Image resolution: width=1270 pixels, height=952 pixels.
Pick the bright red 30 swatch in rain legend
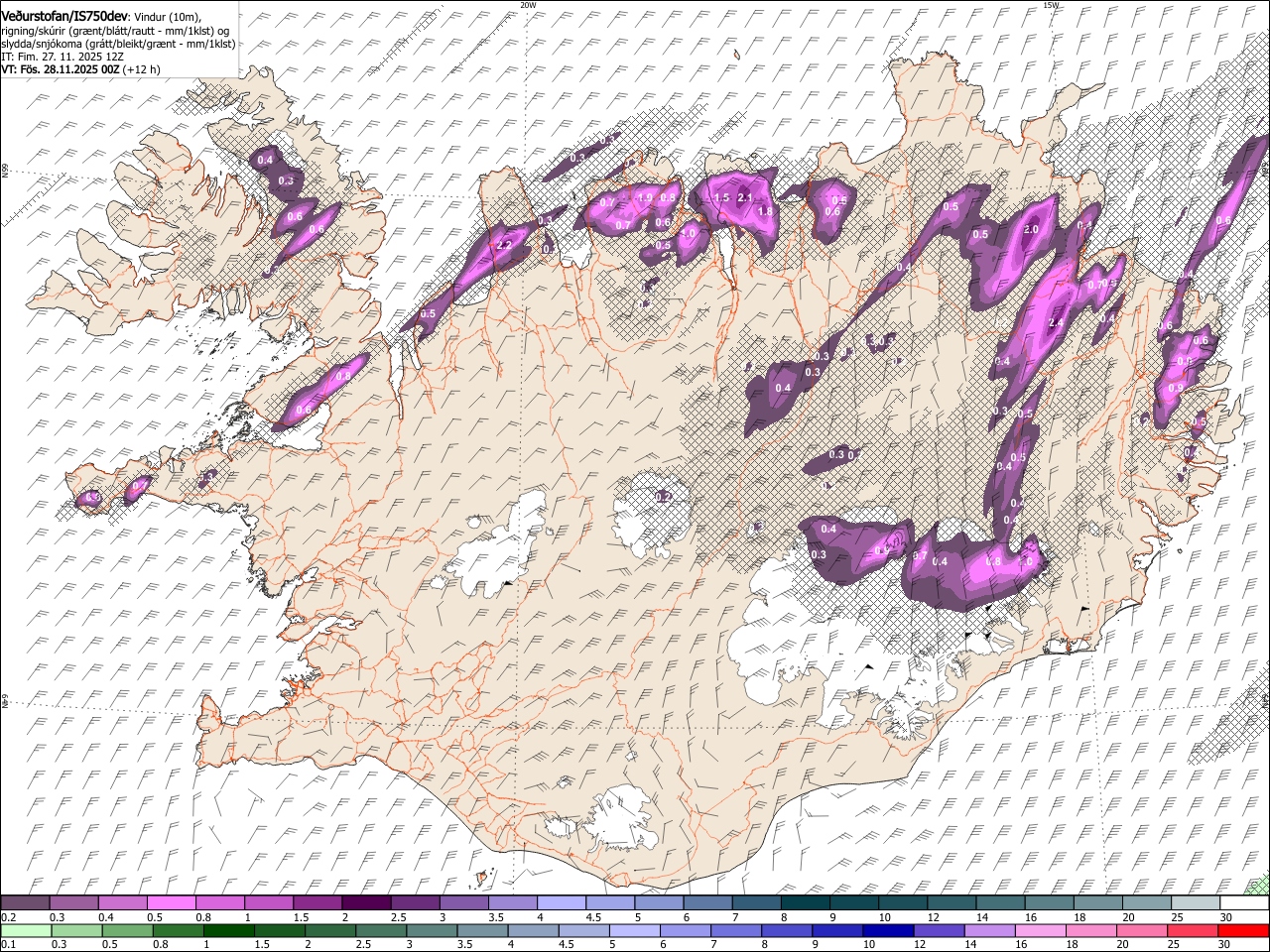[1244, 930]
